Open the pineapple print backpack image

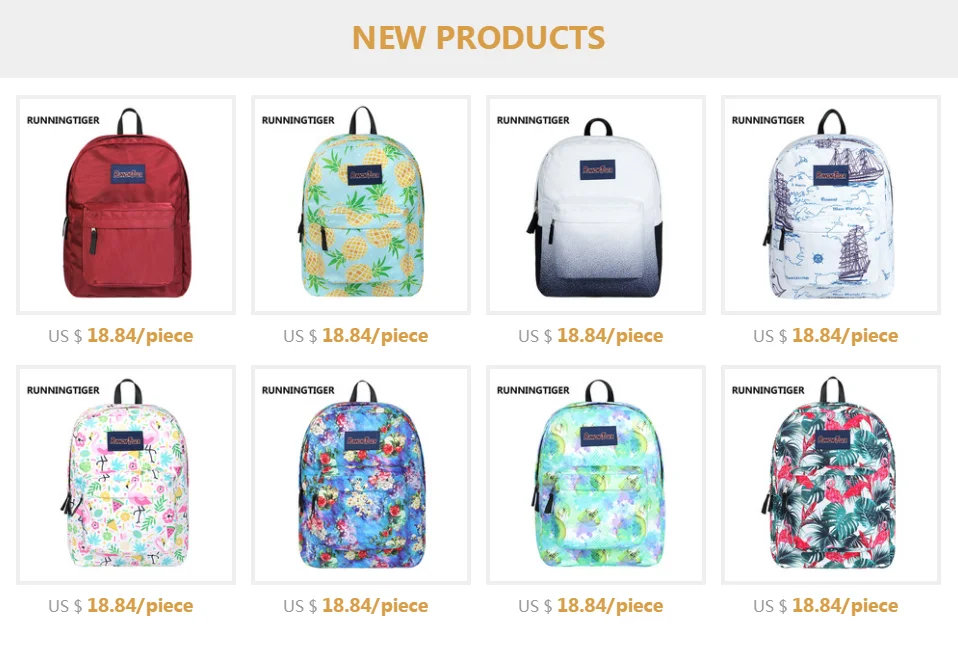pos(361,205)
